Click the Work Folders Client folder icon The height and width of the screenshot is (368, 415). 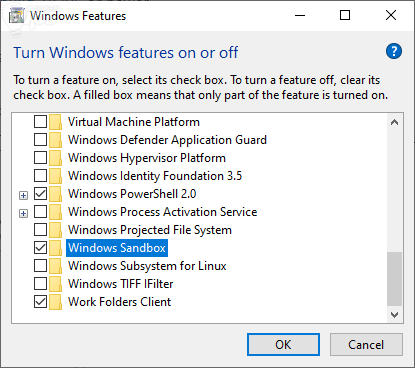(x=55, y=302)
